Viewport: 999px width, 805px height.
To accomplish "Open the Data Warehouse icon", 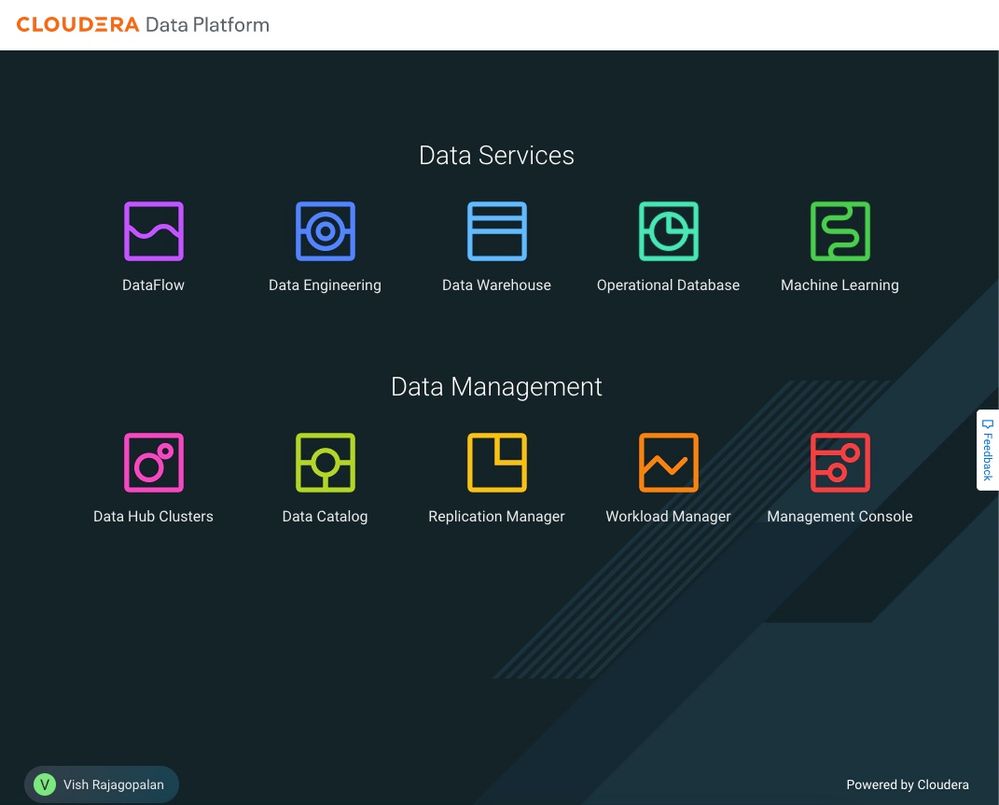I will (497, 231).
